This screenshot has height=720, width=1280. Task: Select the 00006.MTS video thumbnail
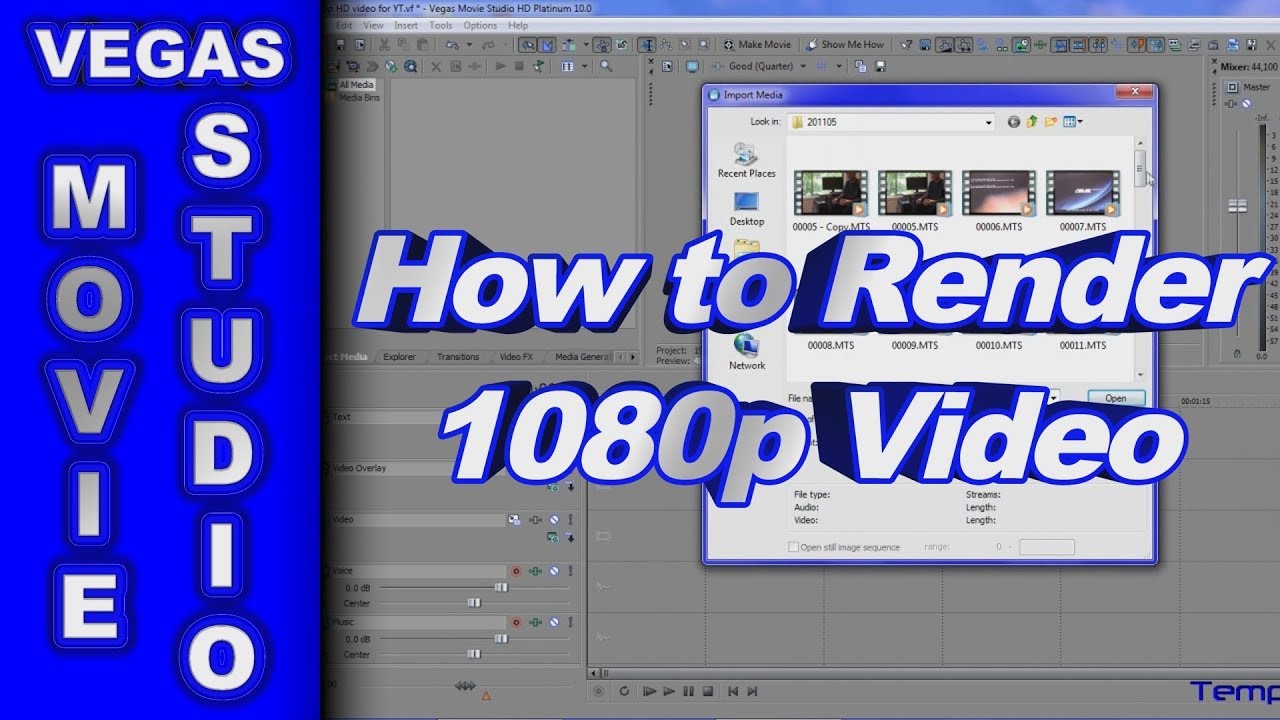pyautogui.click(x=998, y=193)
